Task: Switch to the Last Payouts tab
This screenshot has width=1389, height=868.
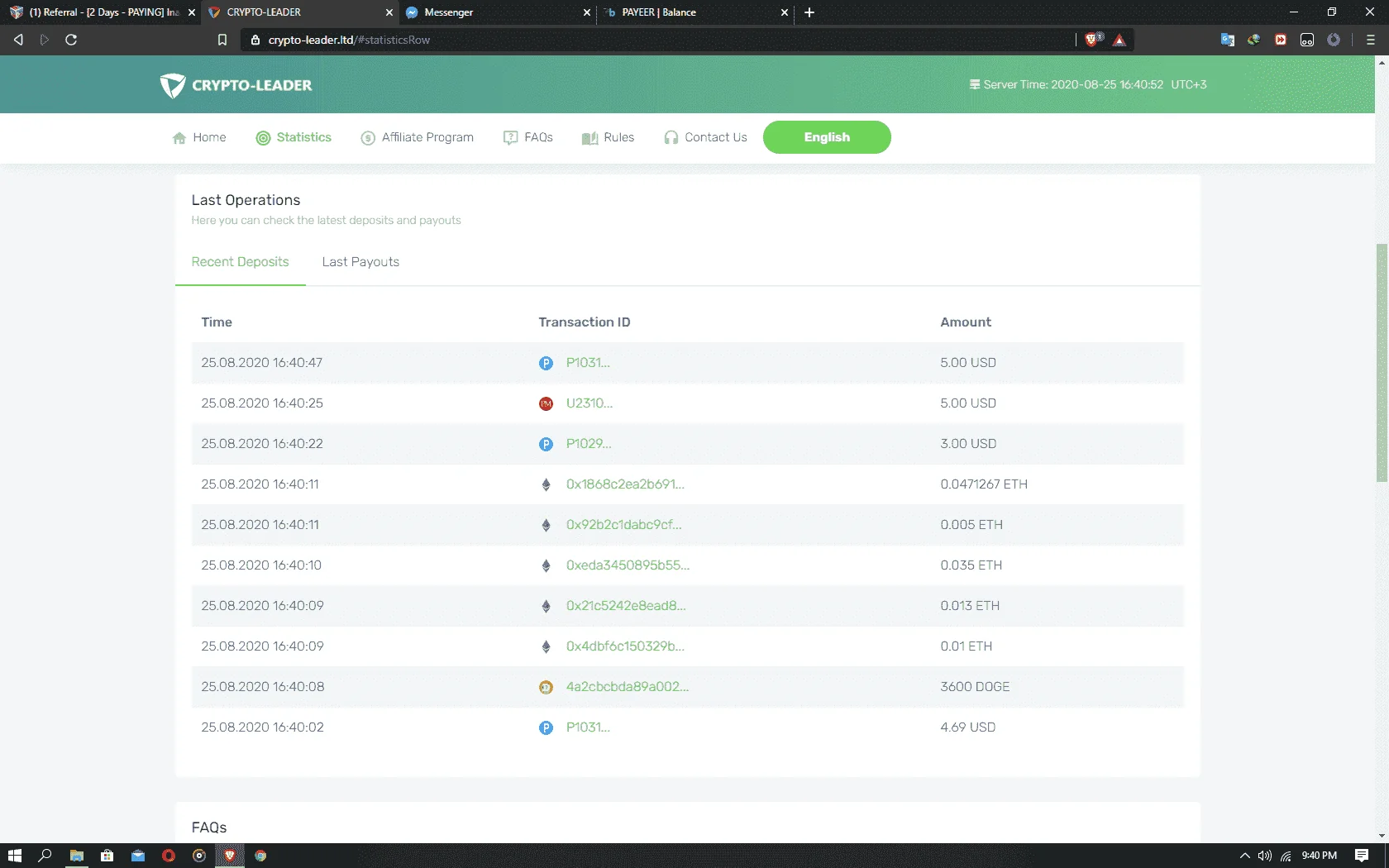Action: 360,262
